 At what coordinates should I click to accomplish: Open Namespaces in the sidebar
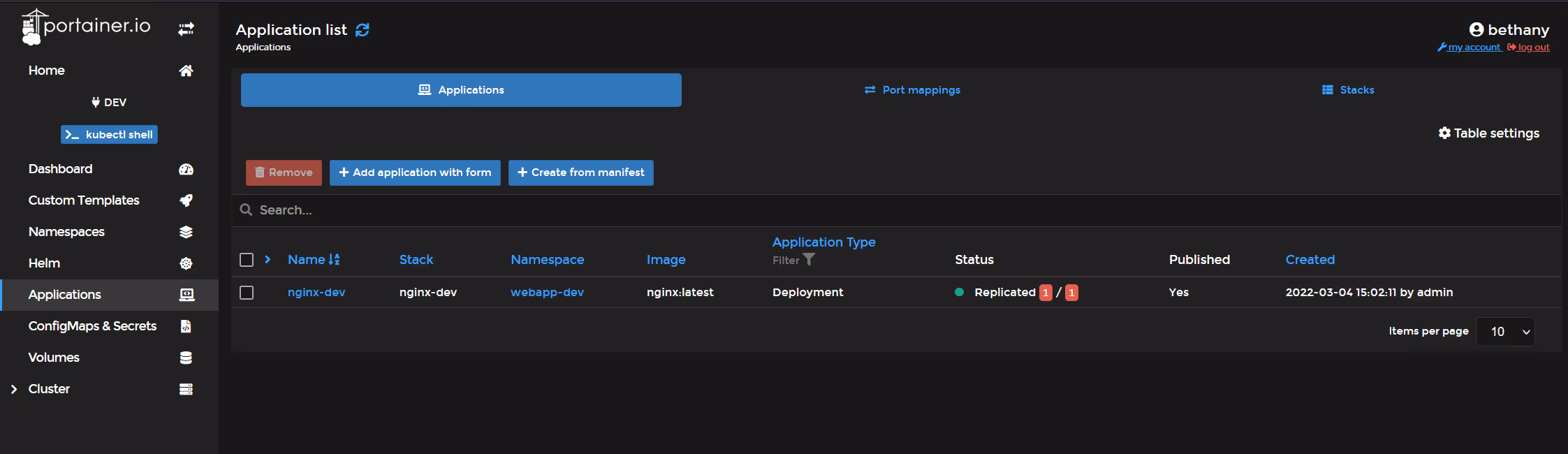(66, 232)
